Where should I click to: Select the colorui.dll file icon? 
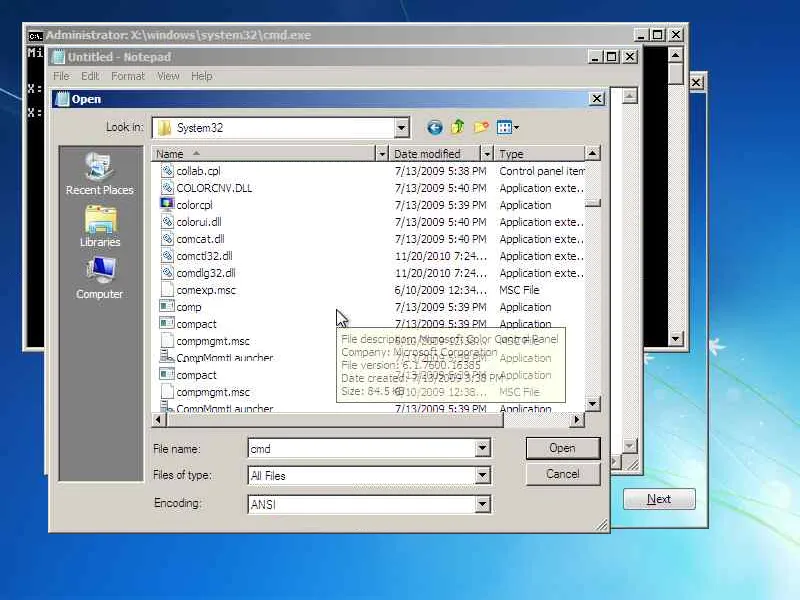click(167, 222)
